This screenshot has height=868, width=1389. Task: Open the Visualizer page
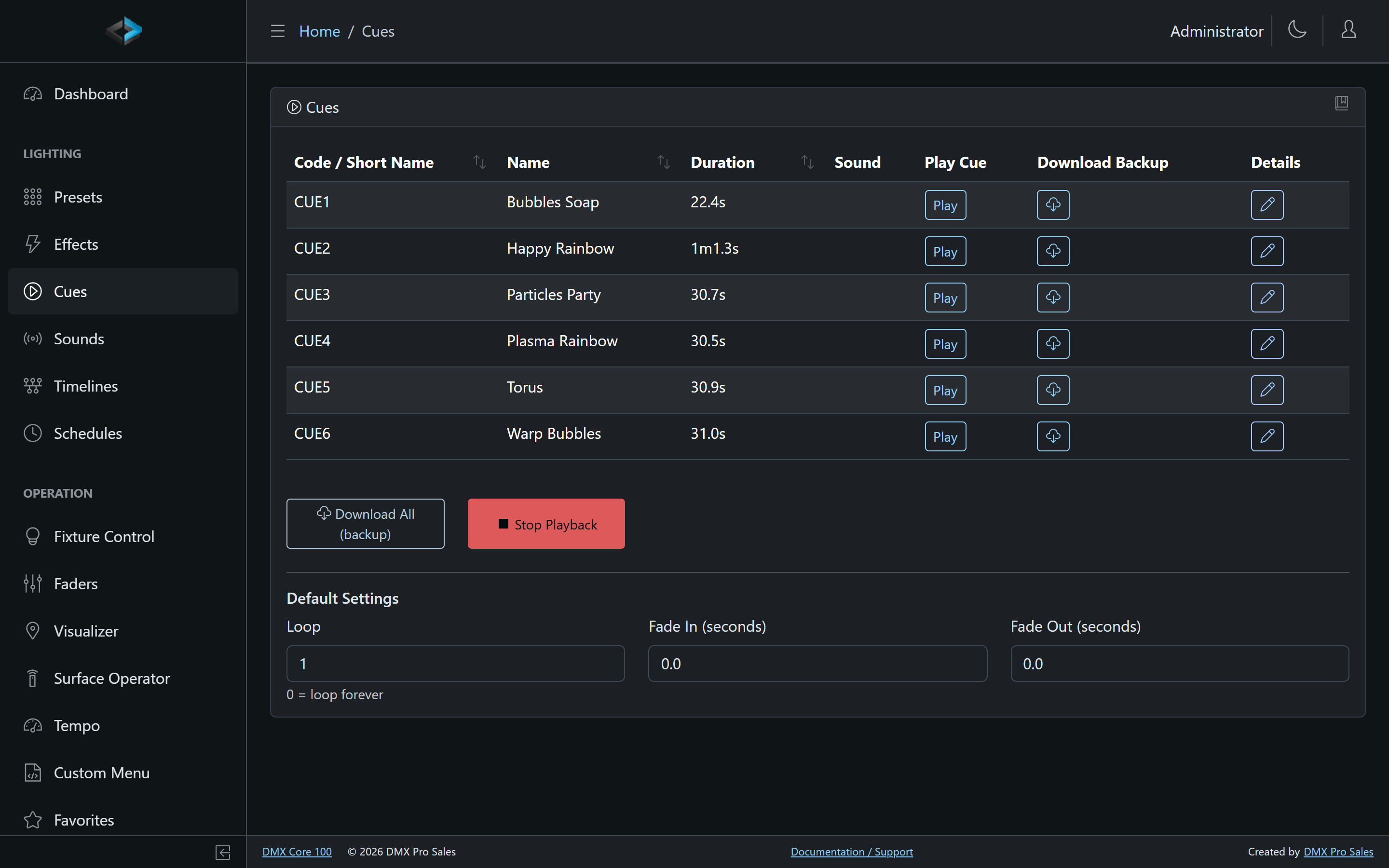click(x=123, y=631)
